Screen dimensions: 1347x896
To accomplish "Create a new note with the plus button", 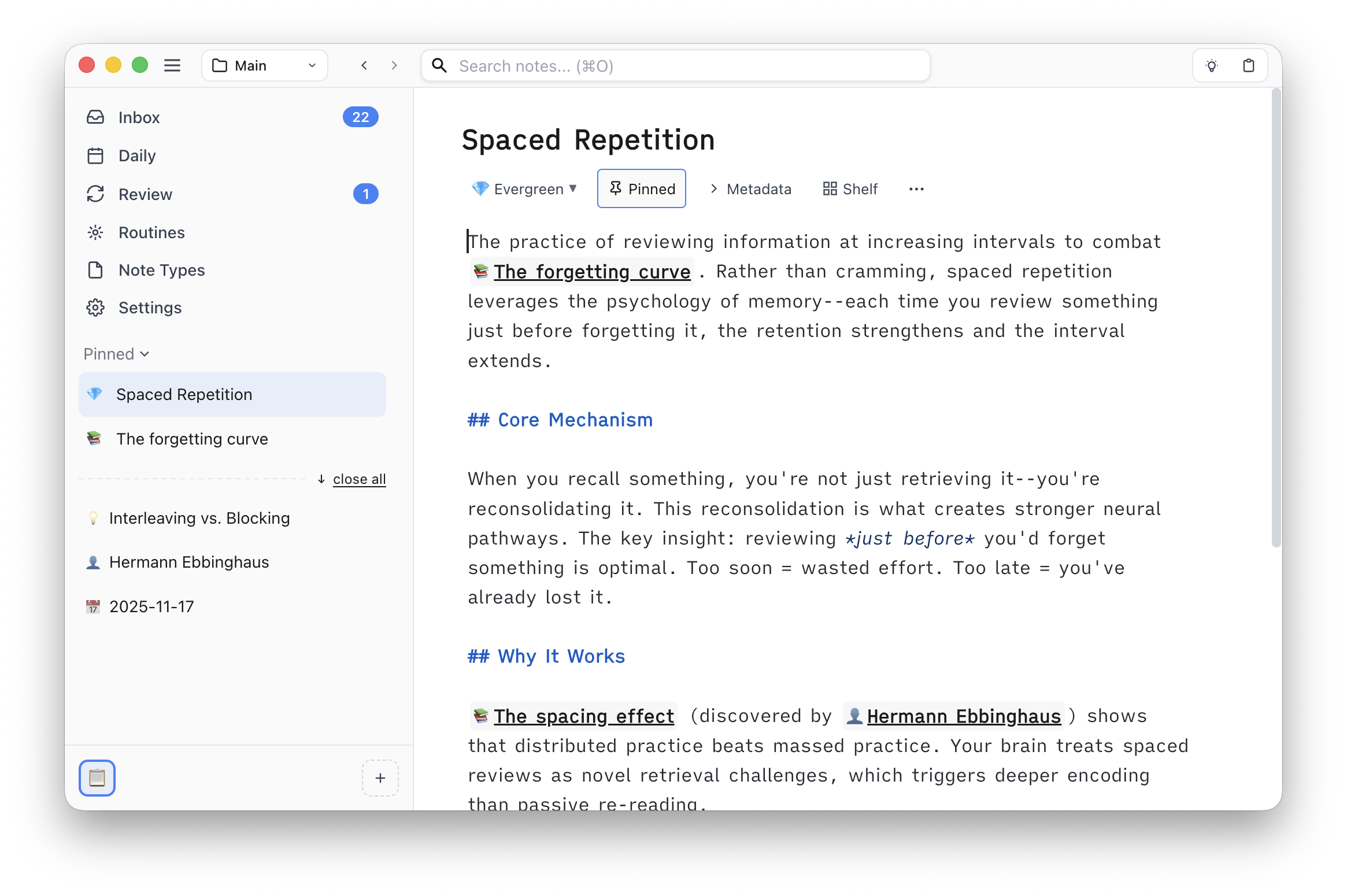I will point(380,778).
